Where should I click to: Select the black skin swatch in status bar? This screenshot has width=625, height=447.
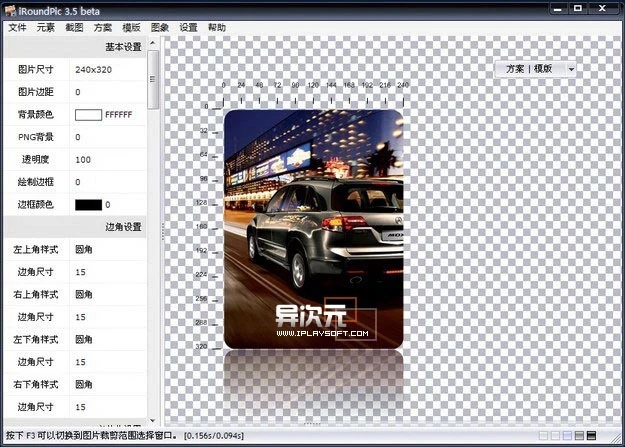[592, 435]
